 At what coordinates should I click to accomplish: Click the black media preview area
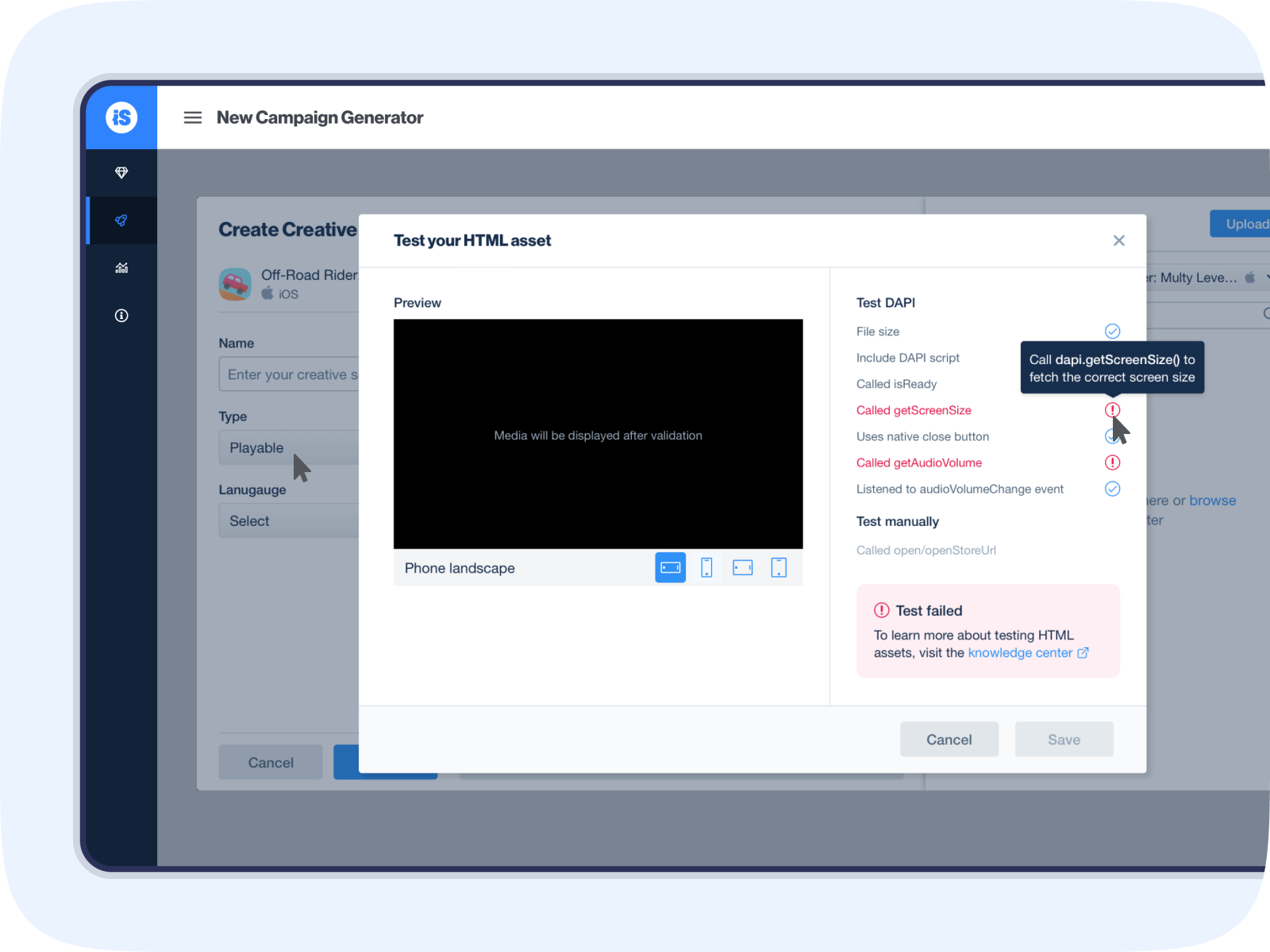point(598,434)
